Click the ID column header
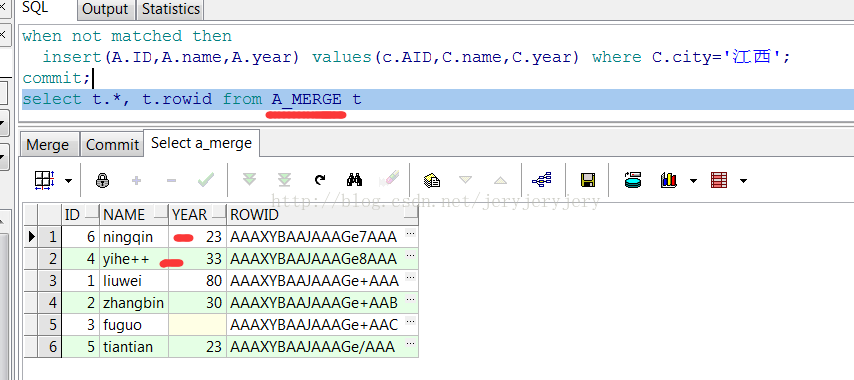854x380 pixels. 81,214
